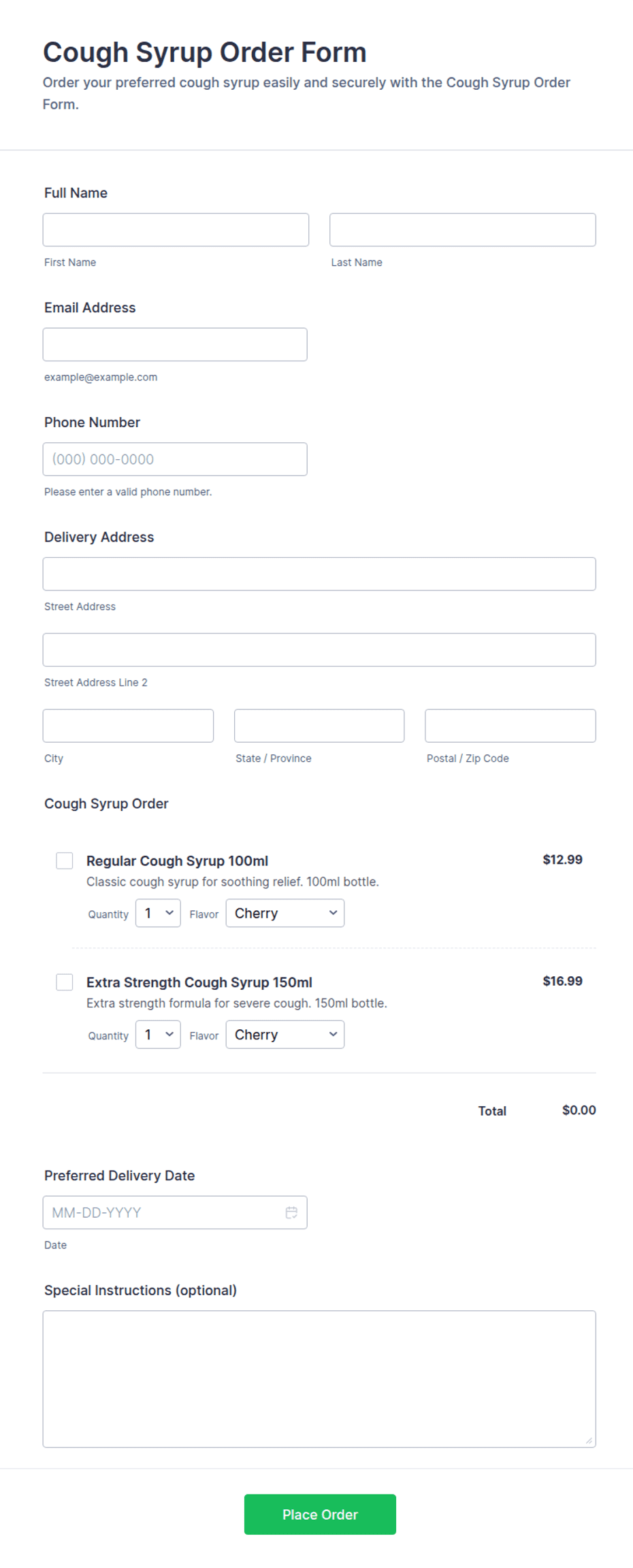Open the calendar icon in delivery date field

pos(291,1212)
